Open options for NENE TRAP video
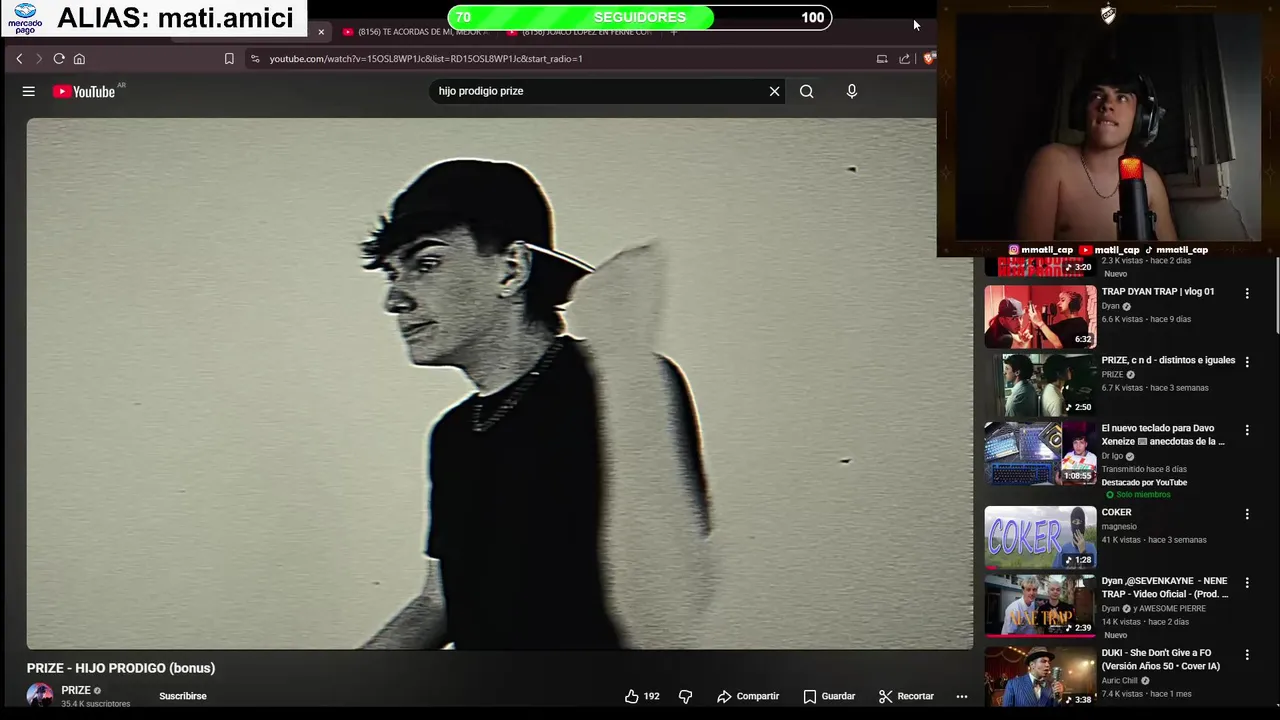 1247,582
